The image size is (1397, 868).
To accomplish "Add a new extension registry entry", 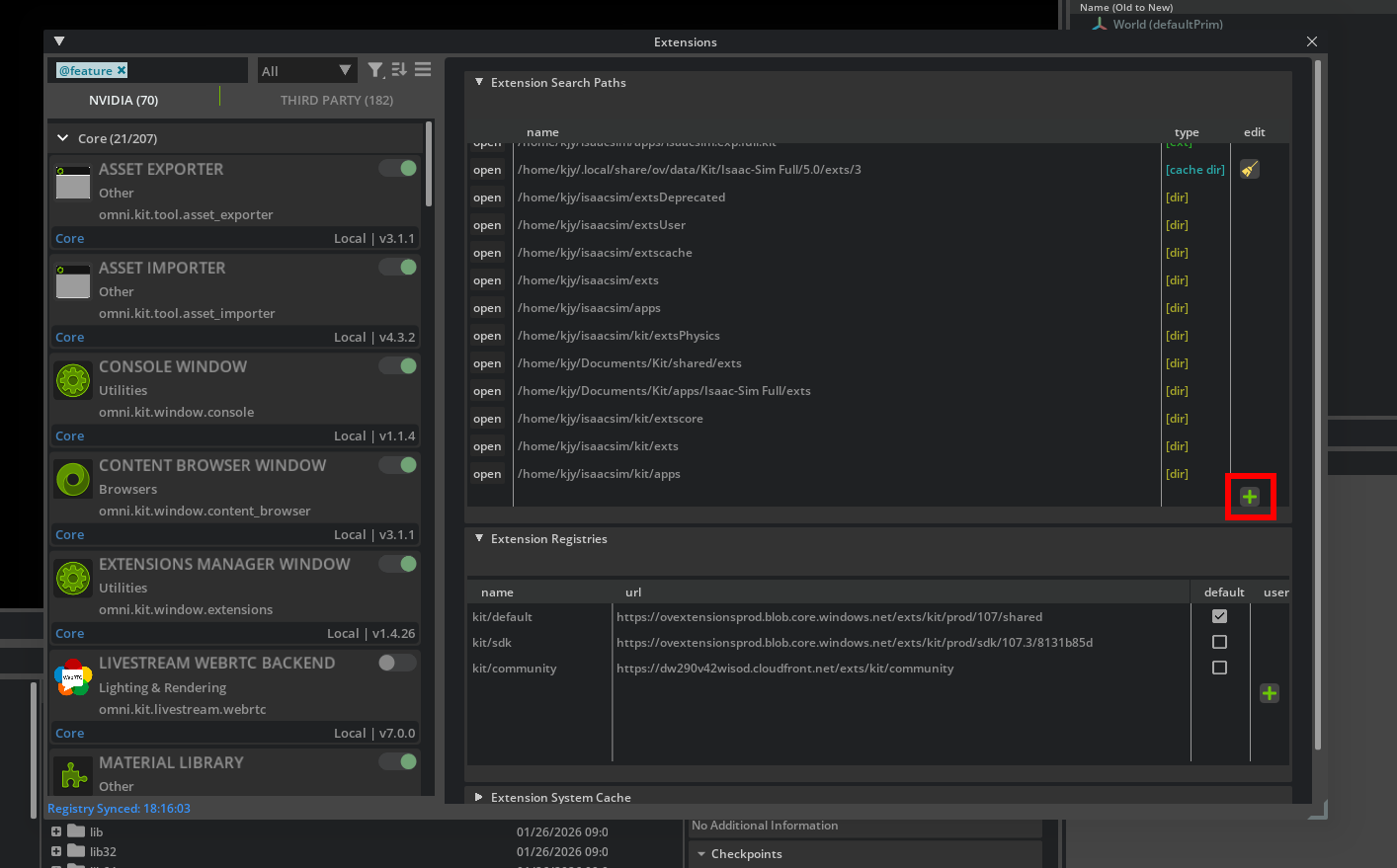I will (x=1270, y=693).
